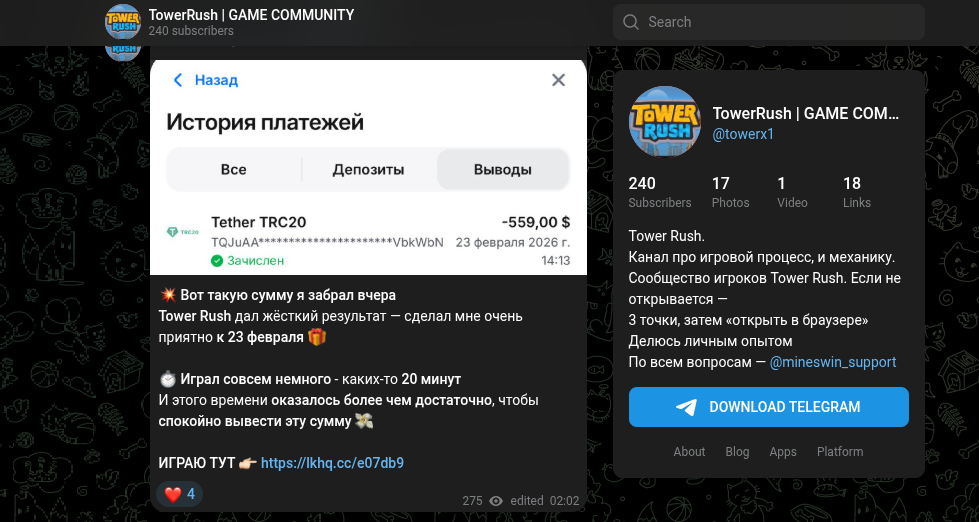This screenshot has width=979, height=522.
Task: Open the large Tower Rush profile picture
Action: (x=664, y=122)
